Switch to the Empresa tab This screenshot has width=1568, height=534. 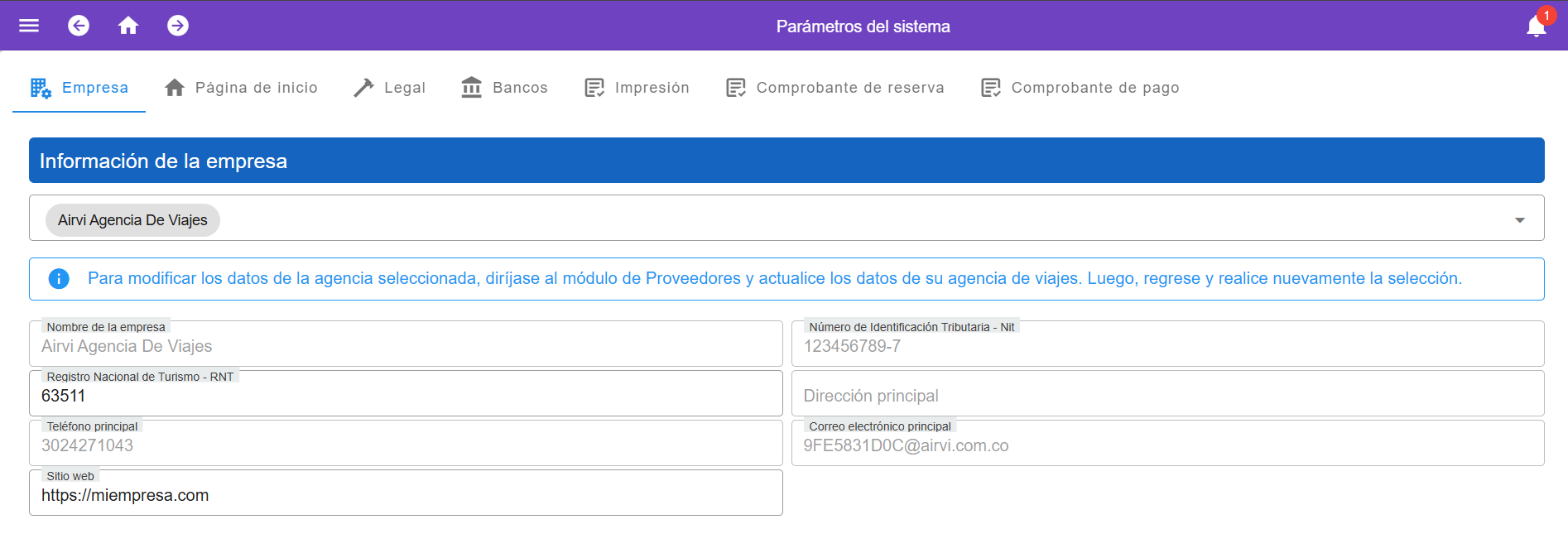pos(79,88)
